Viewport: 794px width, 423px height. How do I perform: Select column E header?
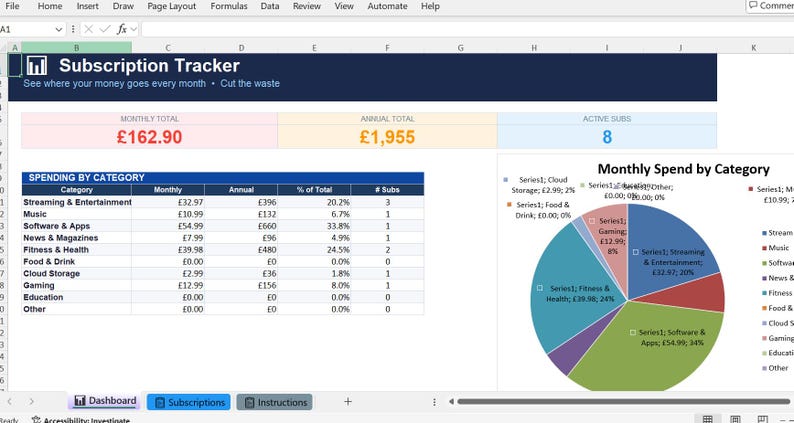(314, 48)
